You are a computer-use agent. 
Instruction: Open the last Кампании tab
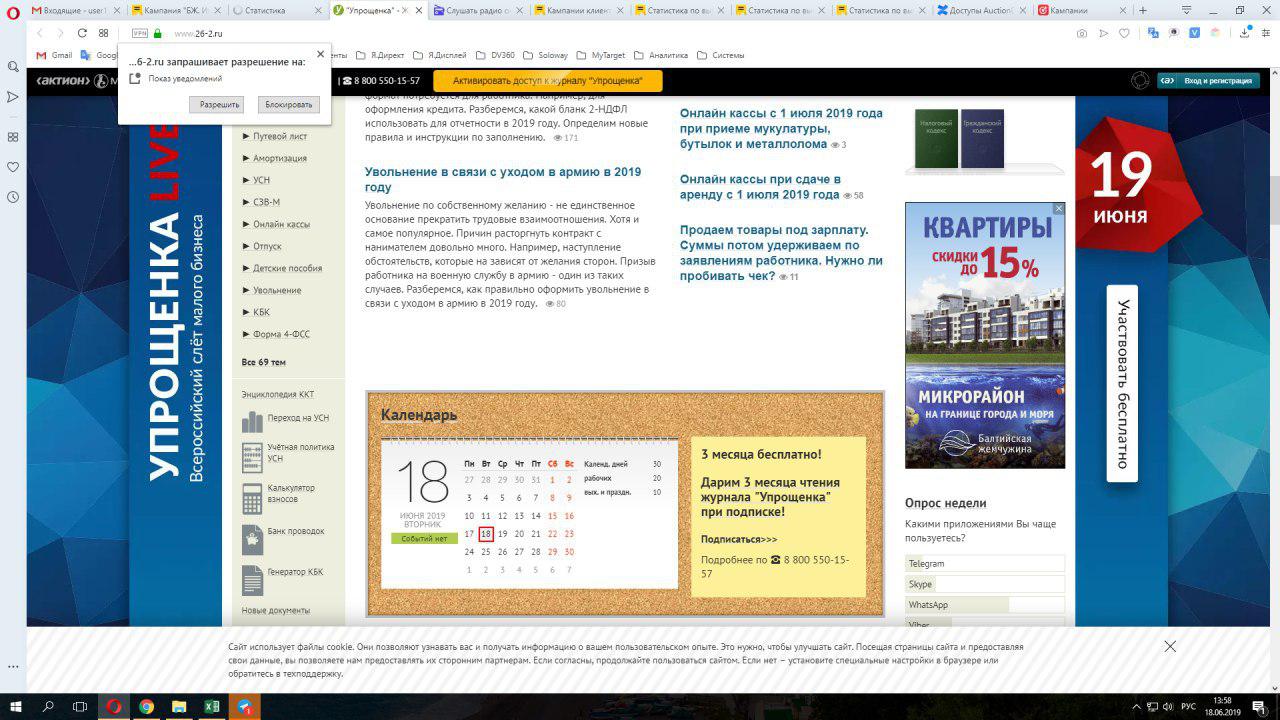(x=1083, y=10)
